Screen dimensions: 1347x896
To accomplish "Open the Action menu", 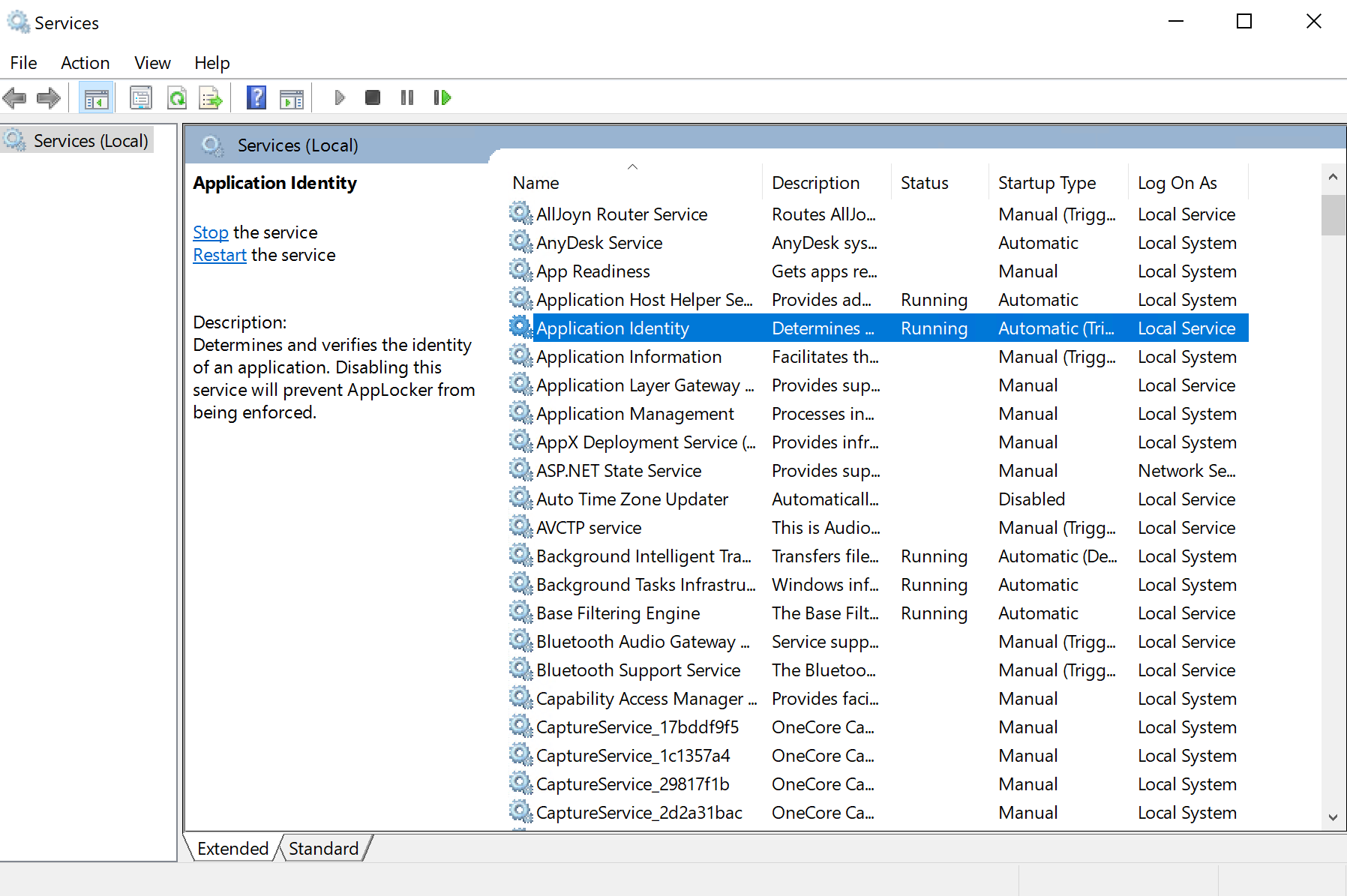I will 85,63.
